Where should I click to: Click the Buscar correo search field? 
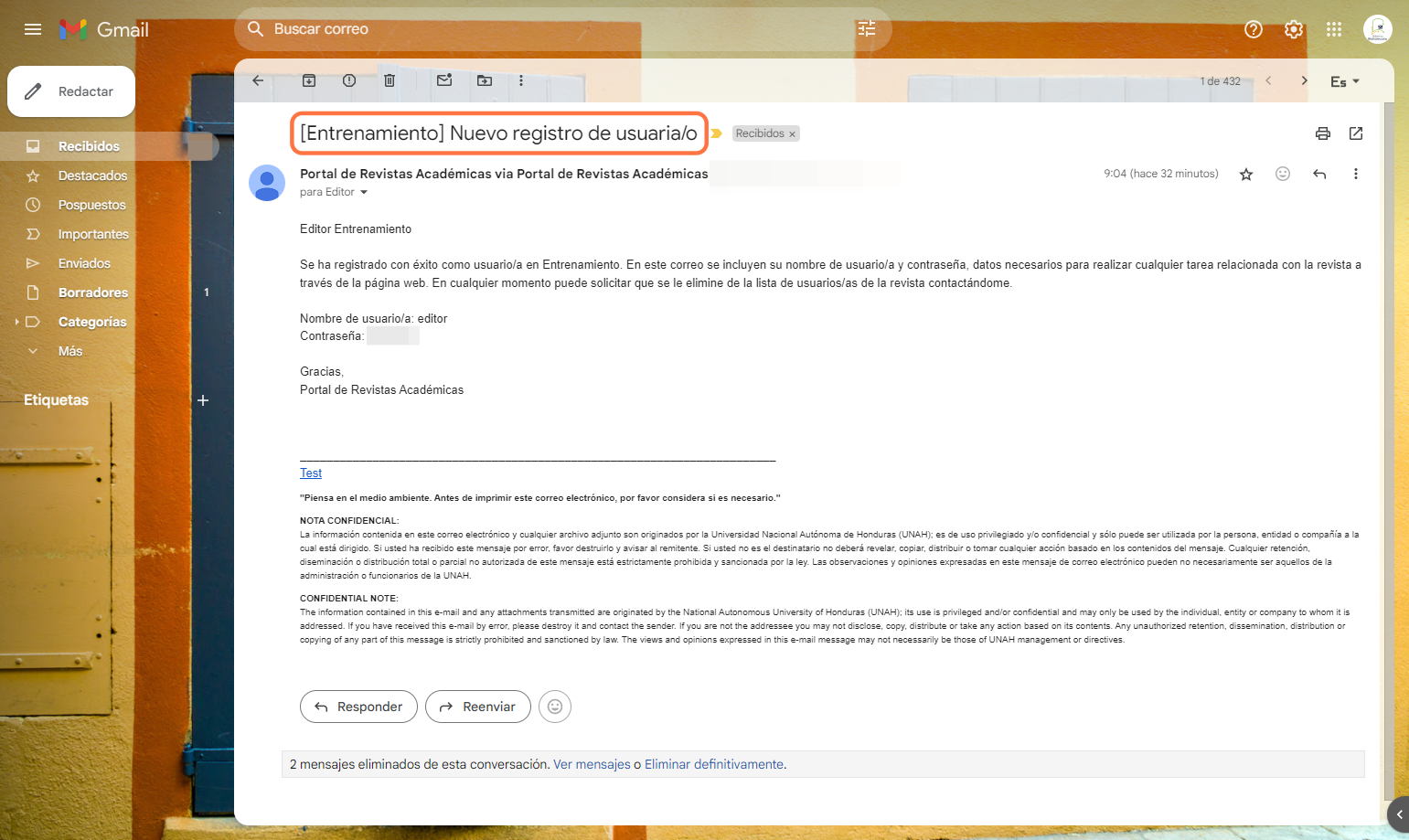click(562, 29)
